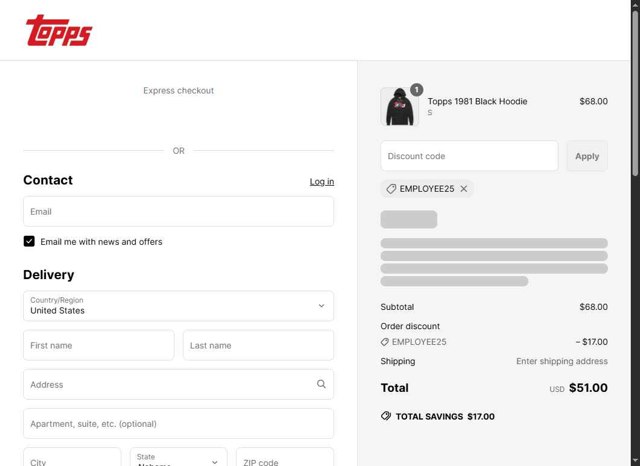Click the Apartment, suite, etc. field
Screen dimensions: 640x466
coord(178,423)
